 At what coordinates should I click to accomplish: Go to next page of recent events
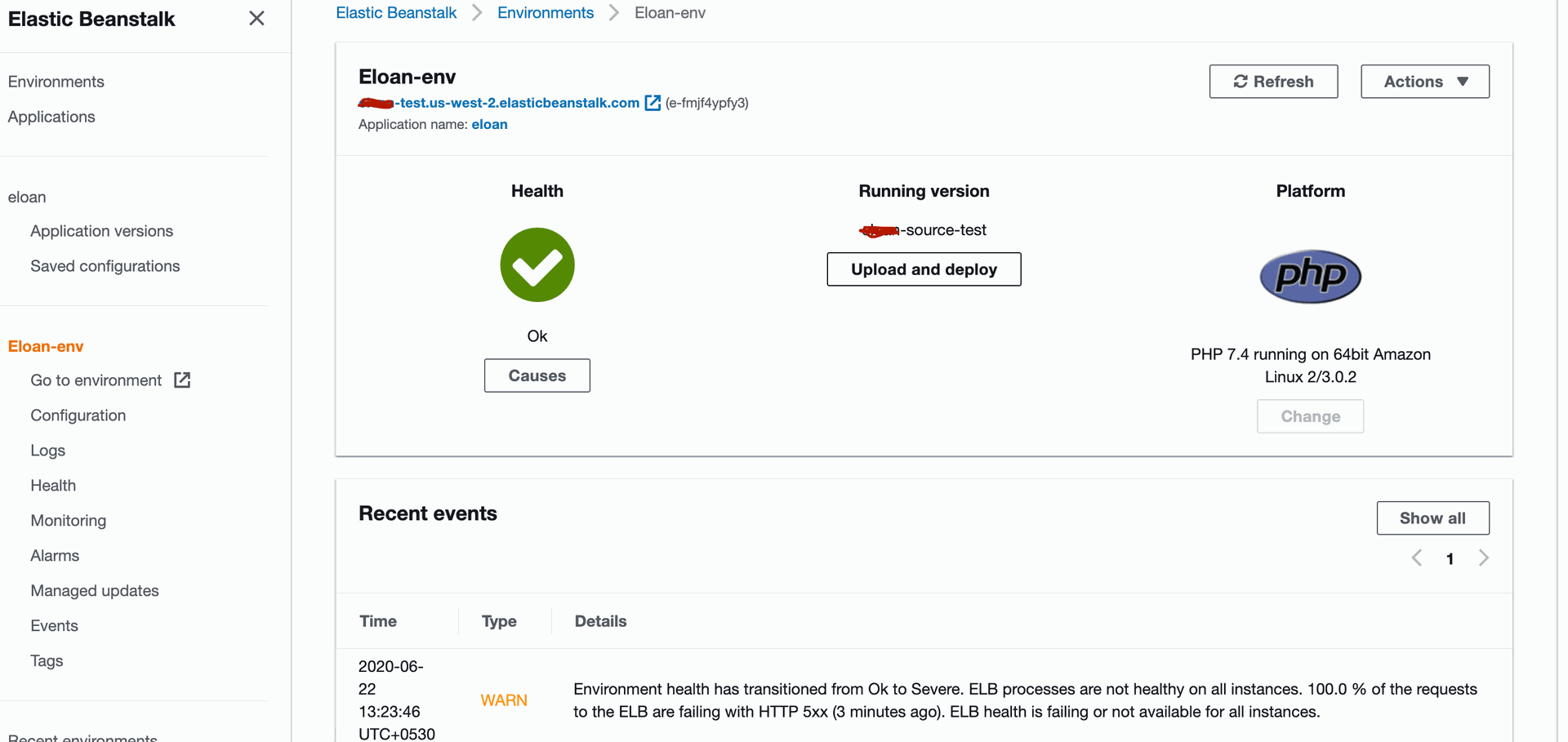pos(1483,558)
